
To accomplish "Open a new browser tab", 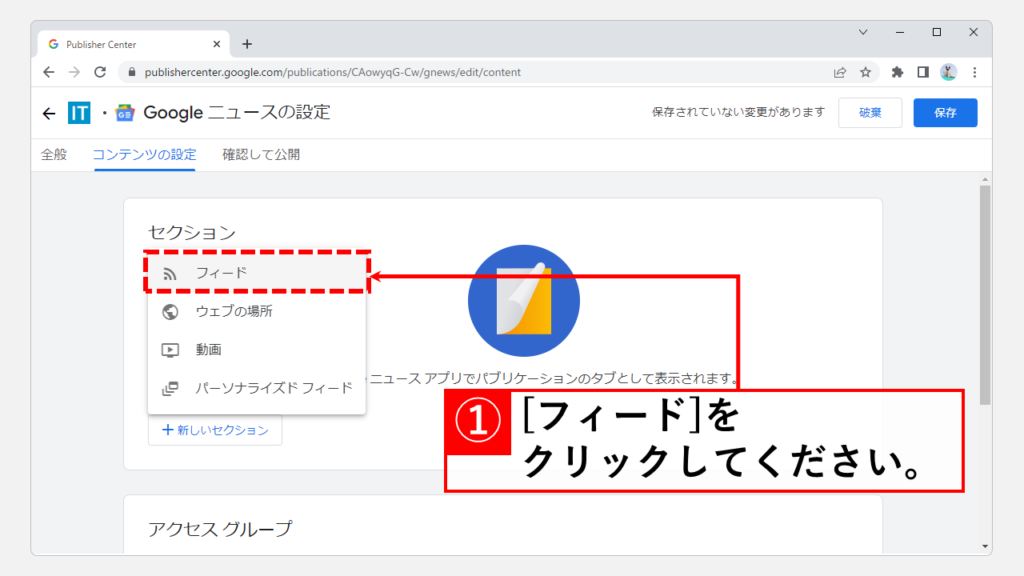I will coord(247,44).
